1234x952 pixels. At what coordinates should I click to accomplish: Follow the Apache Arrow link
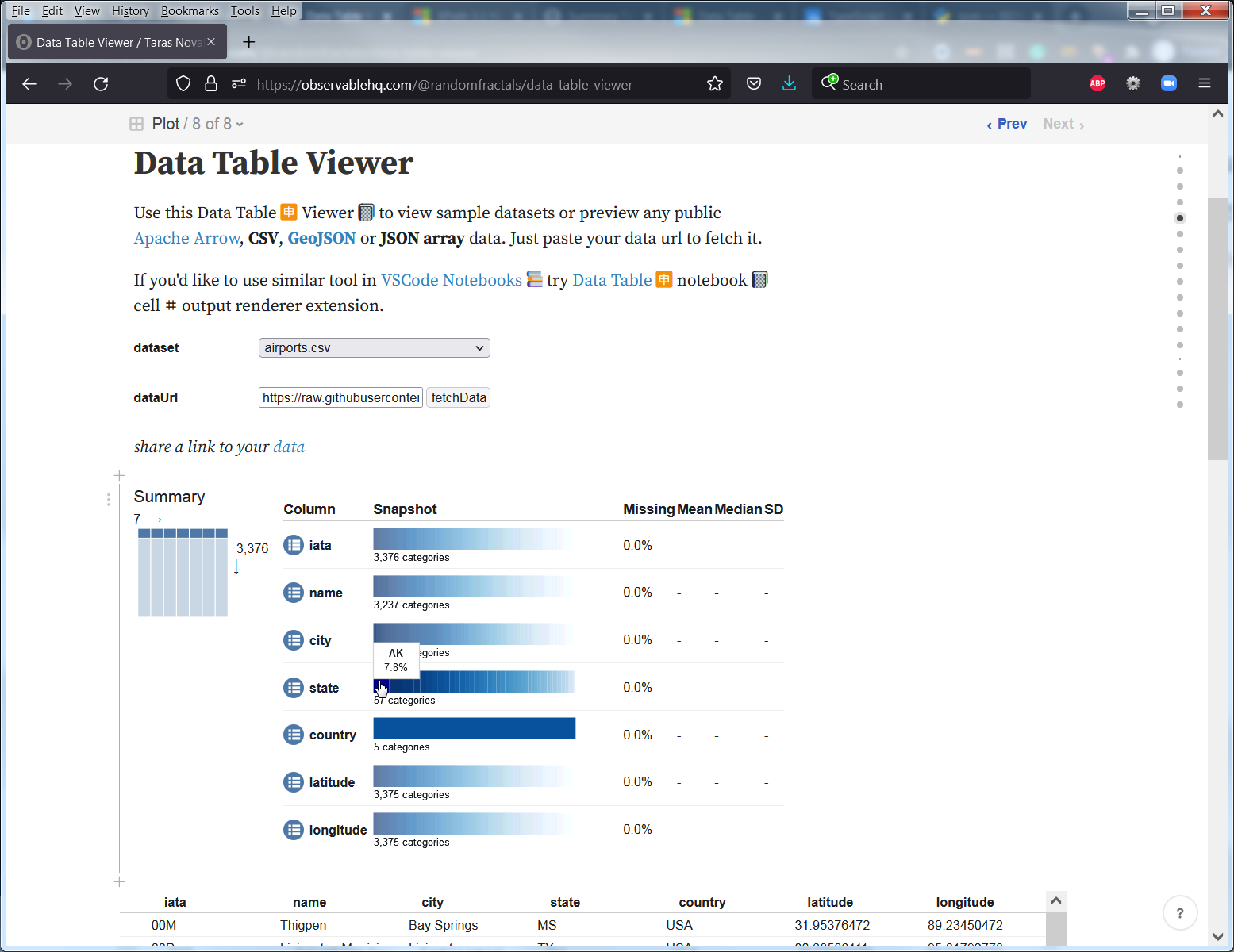tap(186, 239)
